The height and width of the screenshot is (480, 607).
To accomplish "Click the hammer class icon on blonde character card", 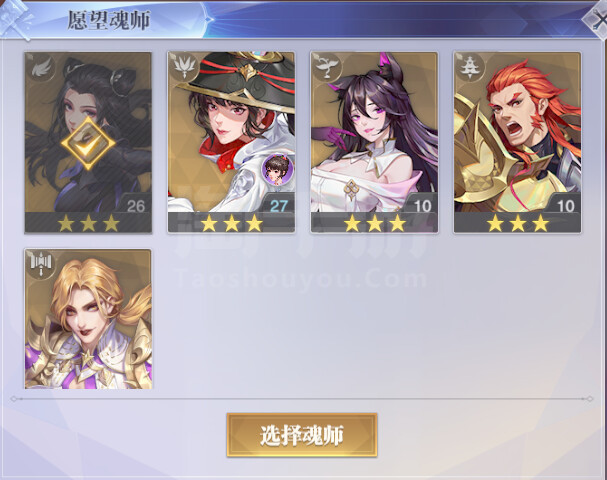I will pos(41,264).
